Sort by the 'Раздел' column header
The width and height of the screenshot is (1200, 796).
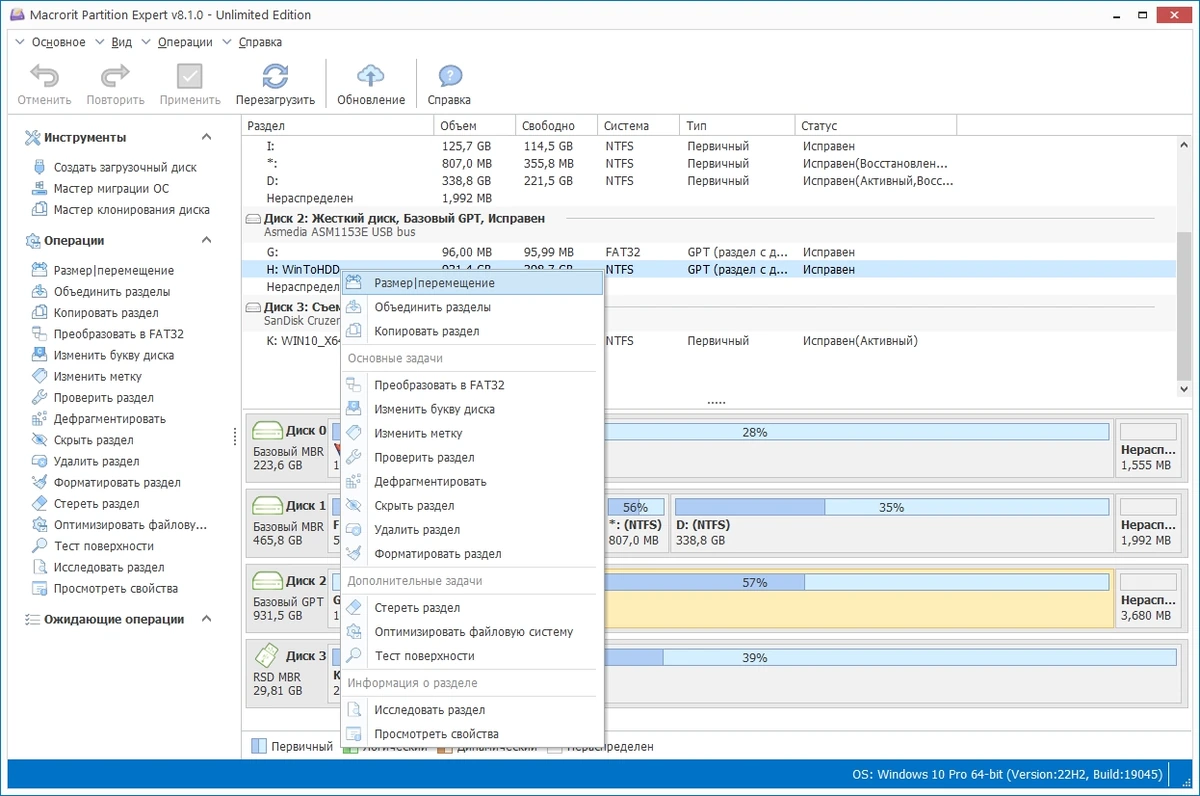[x=338, y=125]
